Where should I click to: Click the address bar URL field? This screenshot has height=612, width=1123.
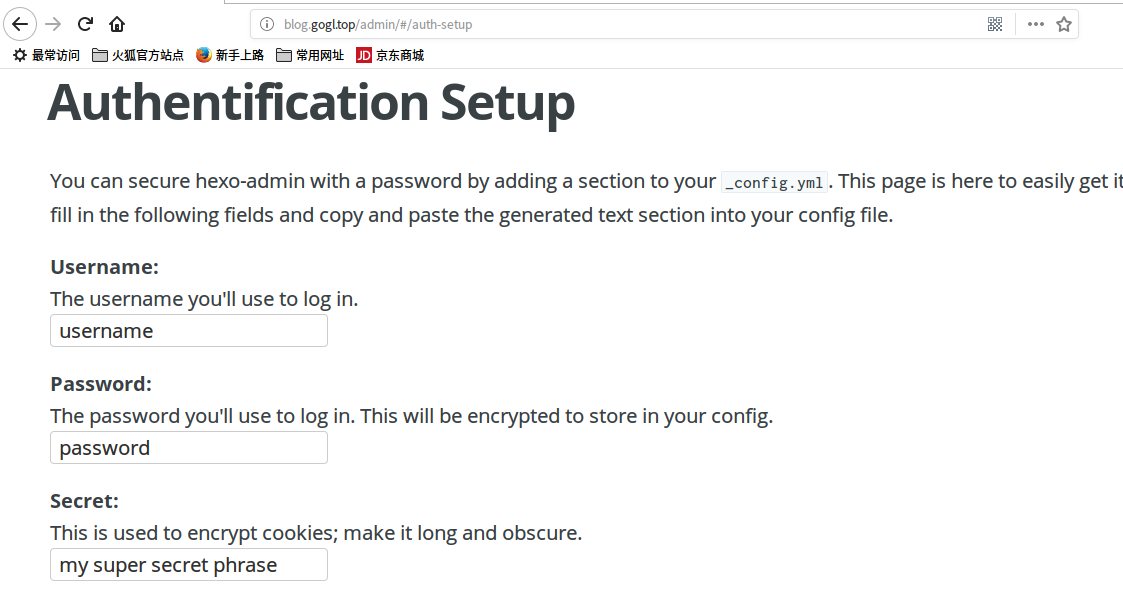(x=600, y=24)
